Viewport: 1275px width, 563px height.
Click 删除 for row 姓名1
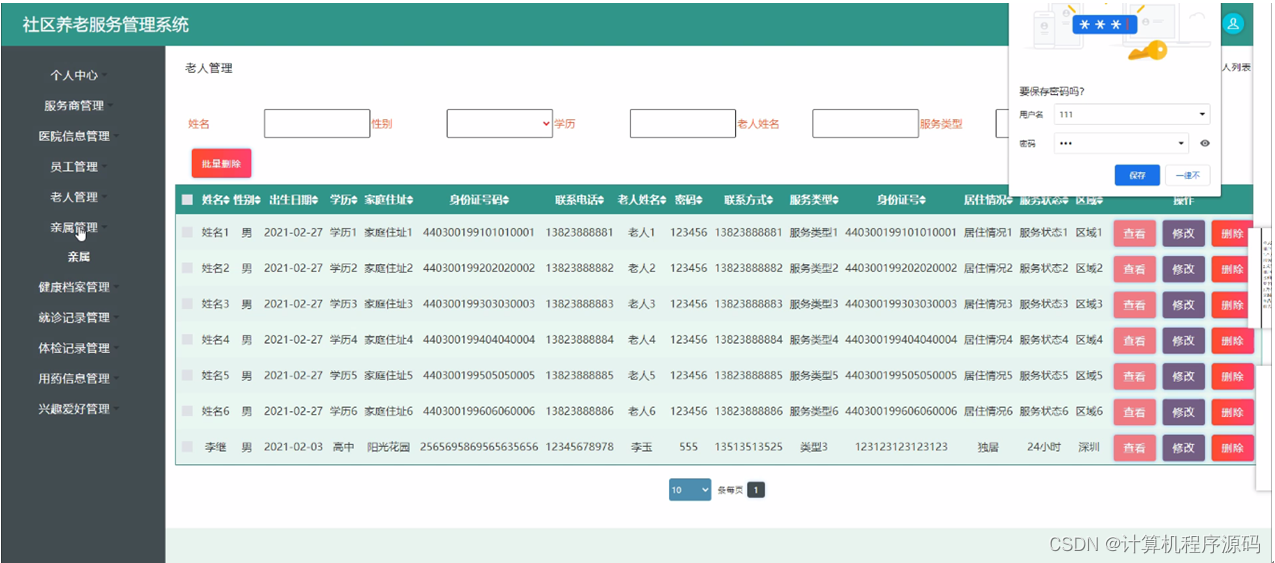click(x=1232, y=234)
